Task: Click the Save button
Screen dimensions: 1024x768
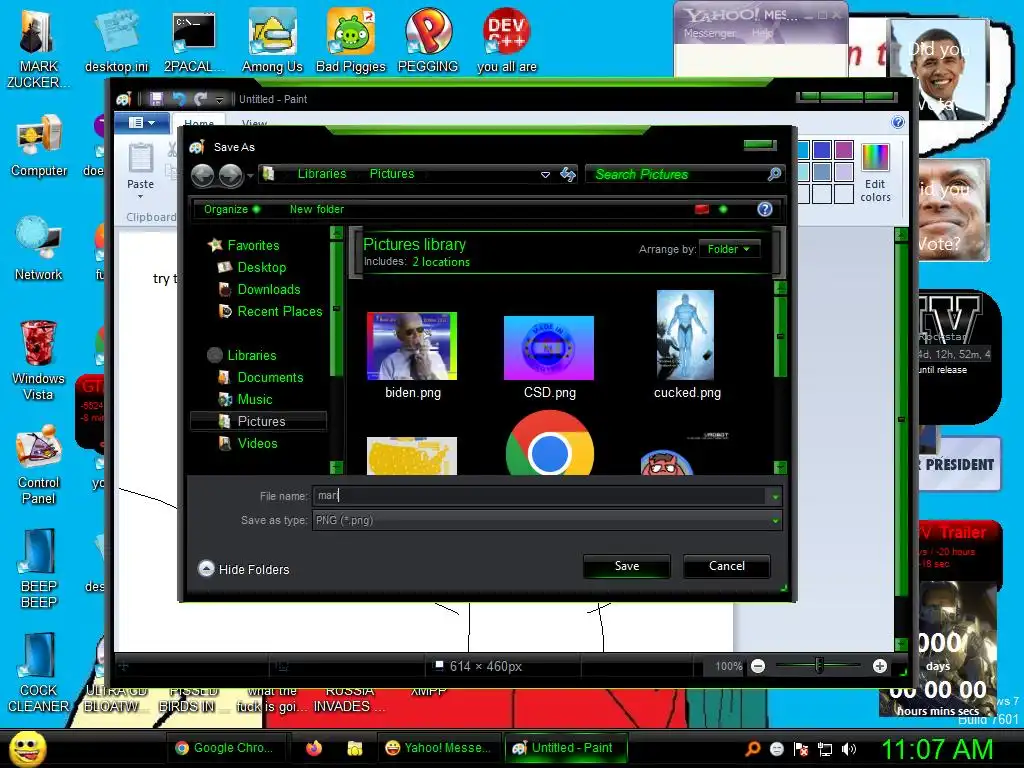Action: point(627,566)
